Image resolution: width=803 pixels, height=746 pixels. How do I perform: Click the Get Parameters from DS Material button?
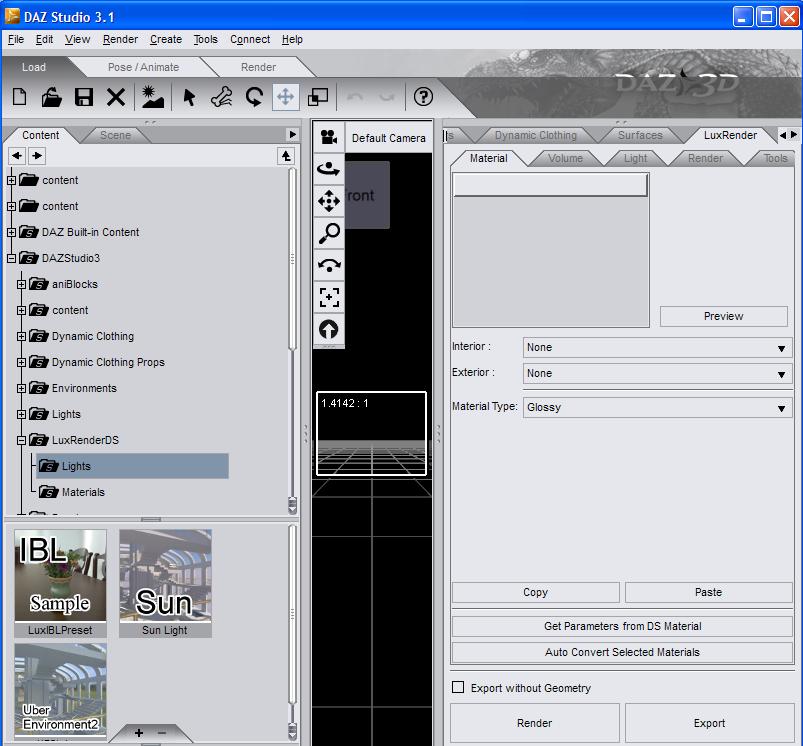621,626
